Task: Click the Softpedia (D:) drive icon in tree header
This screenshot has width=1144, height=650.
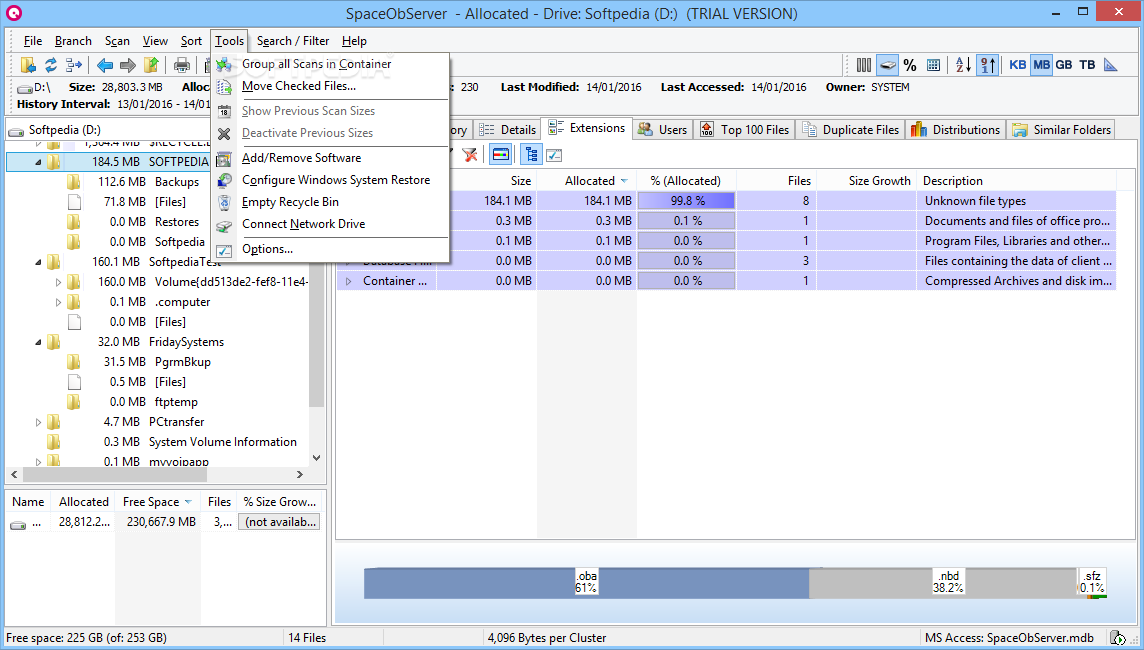Action: click(15, 131)
